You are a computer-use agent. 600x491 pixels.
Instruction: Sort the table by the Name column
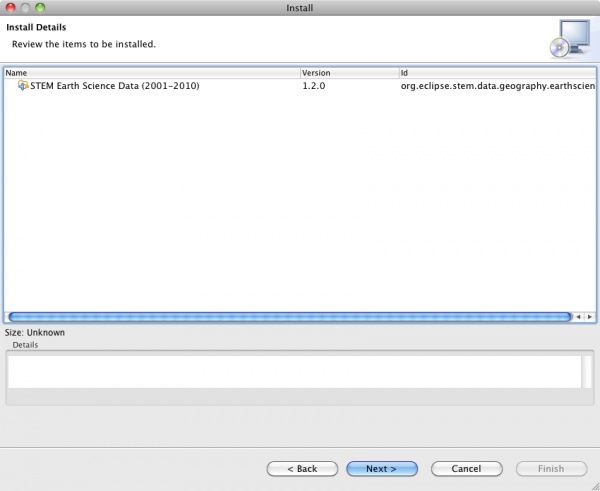click(150, 73)
